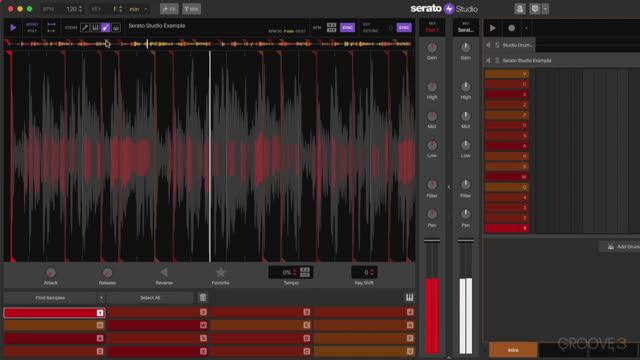Select the first (vocals) stem icon
The height and width of the screenshot is (360, 640).
84,28
